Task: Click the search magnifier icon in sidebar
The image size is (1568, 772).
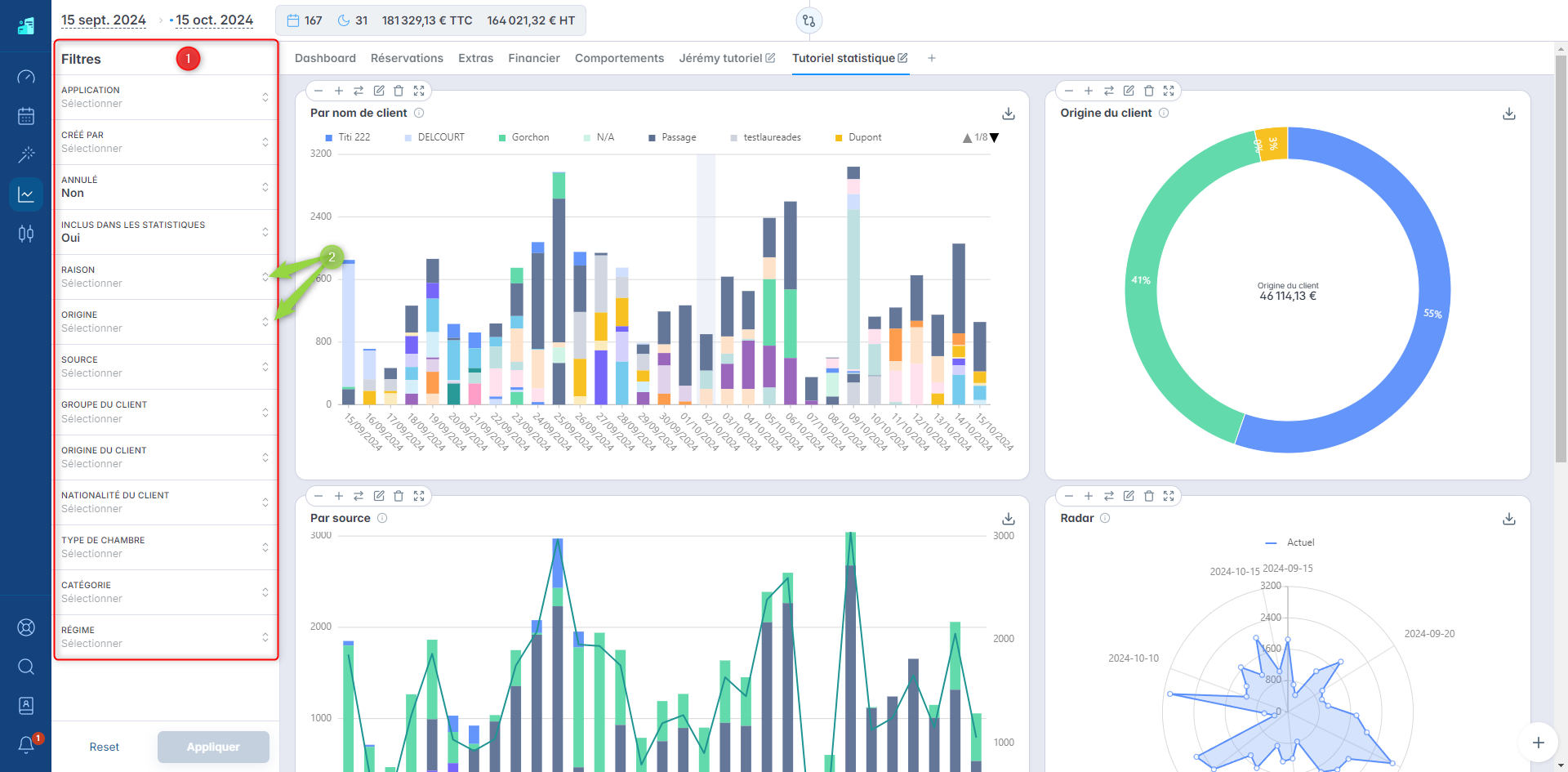Action: coord(26,667)
